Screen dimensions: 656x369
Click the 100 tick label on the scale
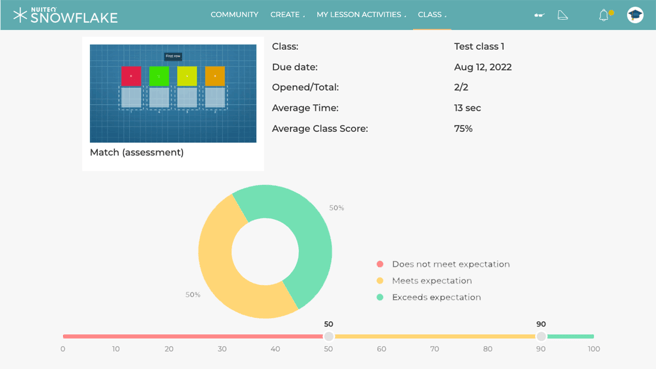[594, 349]
